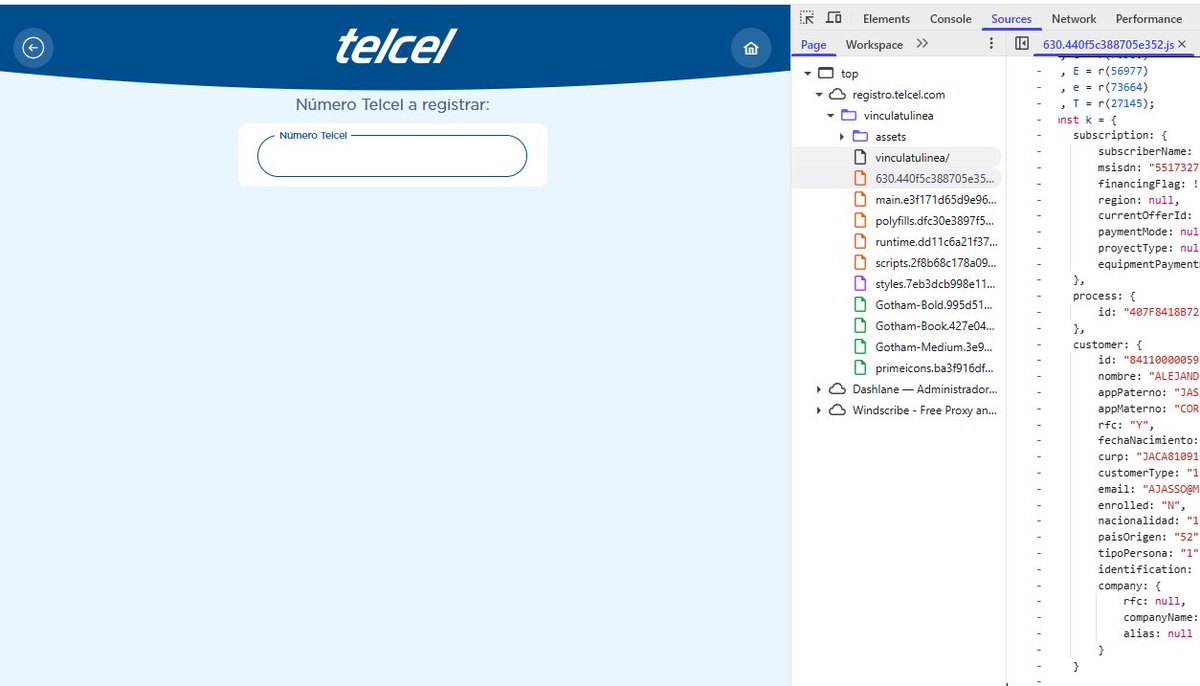1200x686 pixels.
Task: Open the primeicons font file
Action: pyautogui.click(x=935, y=368)
